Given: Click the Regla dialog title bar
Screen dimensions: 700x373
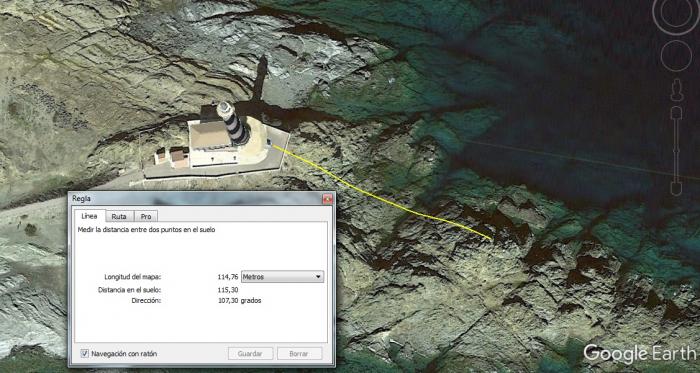Looking at the screenshot, I should 196,199.
